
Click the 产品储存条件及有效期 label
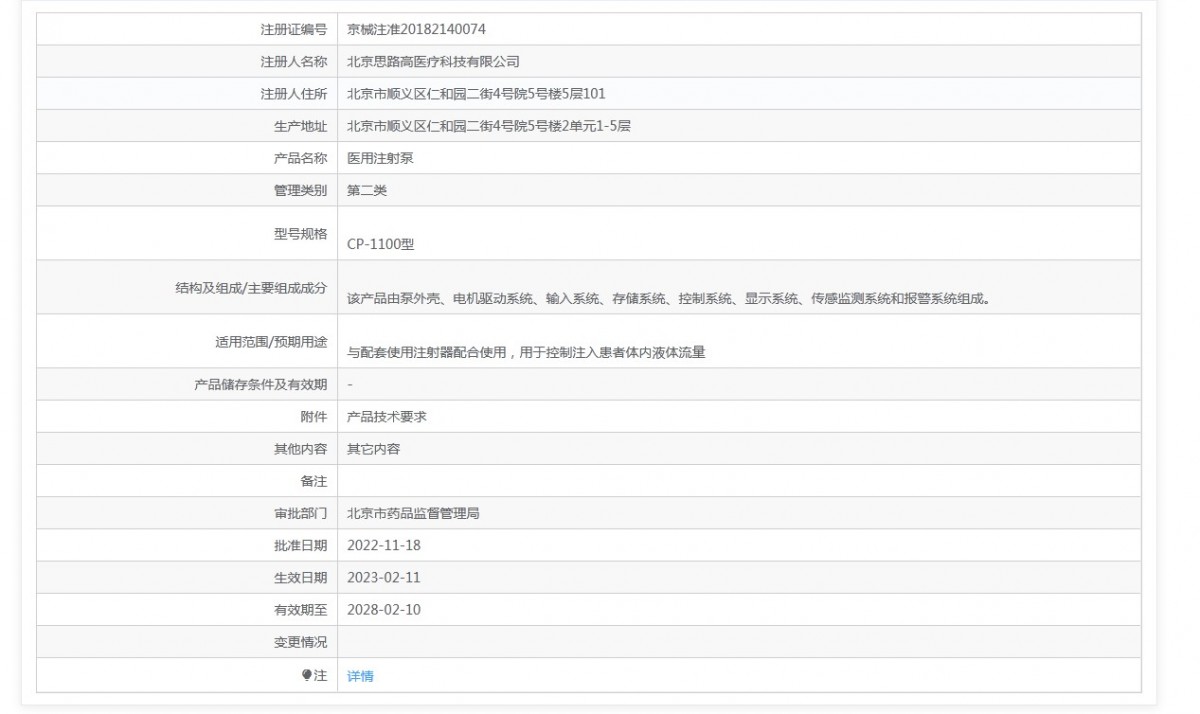pyautogui.click(x=261, y=384)
